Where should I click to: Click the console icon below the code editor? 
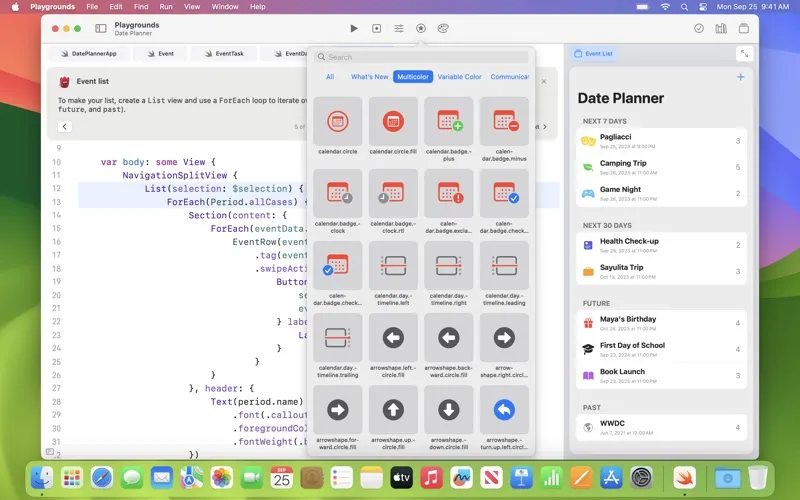pyautogui.click(x=49, y=452)
